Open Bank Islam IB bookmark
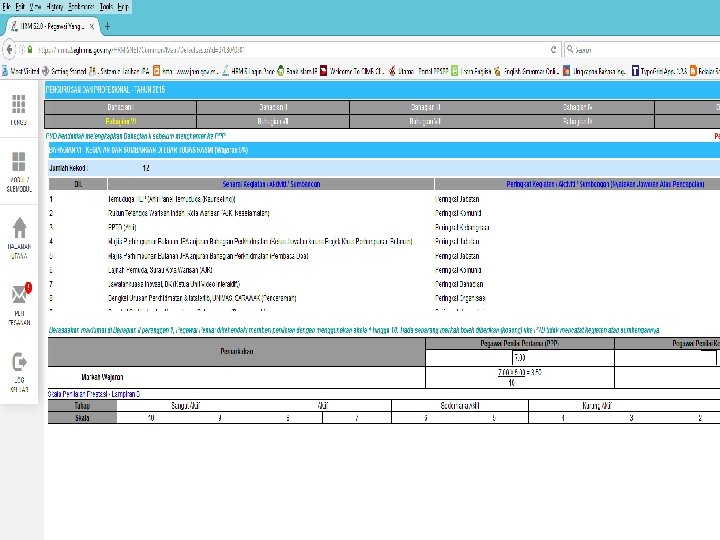This screenshot has width=720, height=540. click(x=297, y=71)
